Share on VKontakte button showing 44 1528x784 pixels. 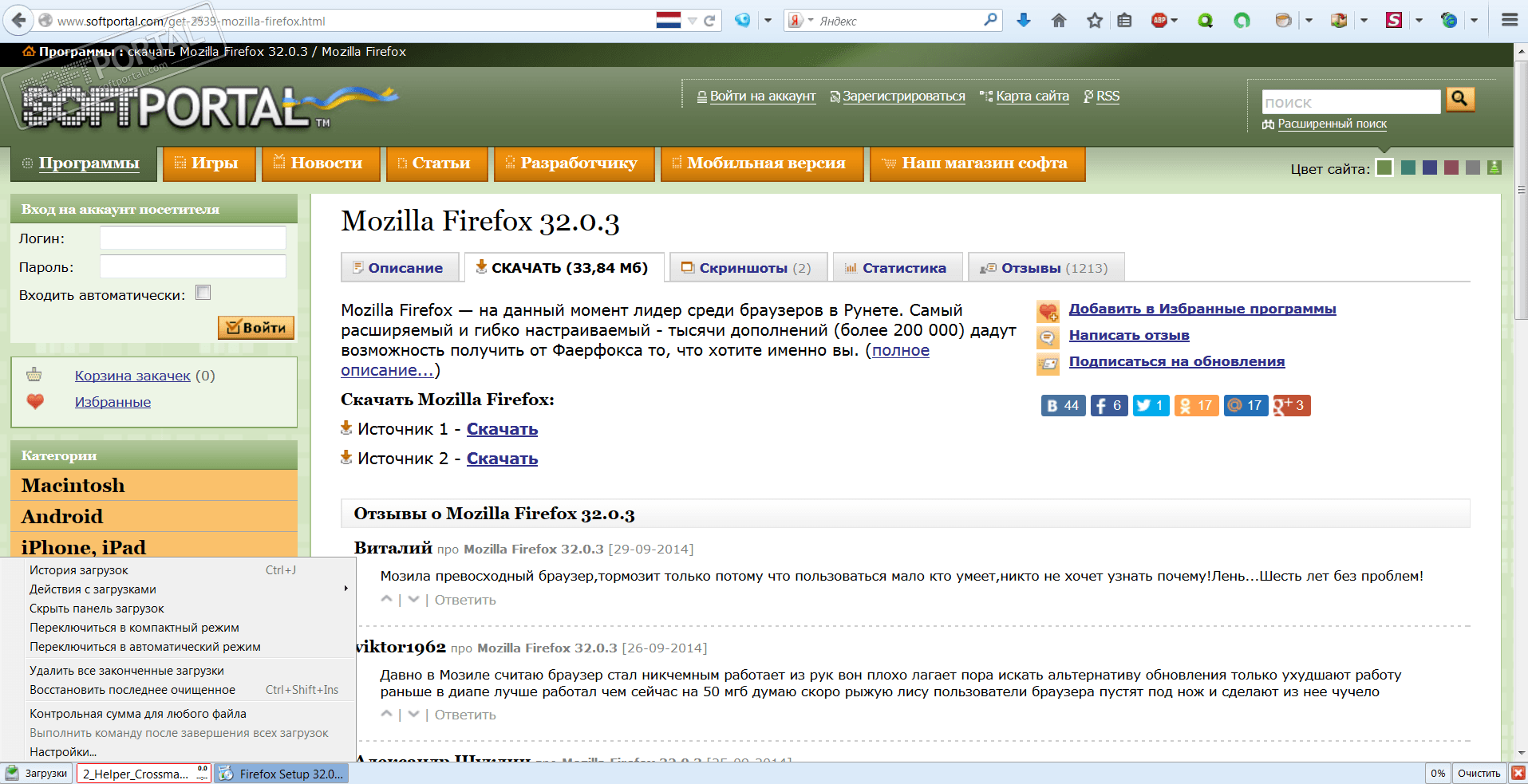pyautogui.click(x=1063, y=405)
